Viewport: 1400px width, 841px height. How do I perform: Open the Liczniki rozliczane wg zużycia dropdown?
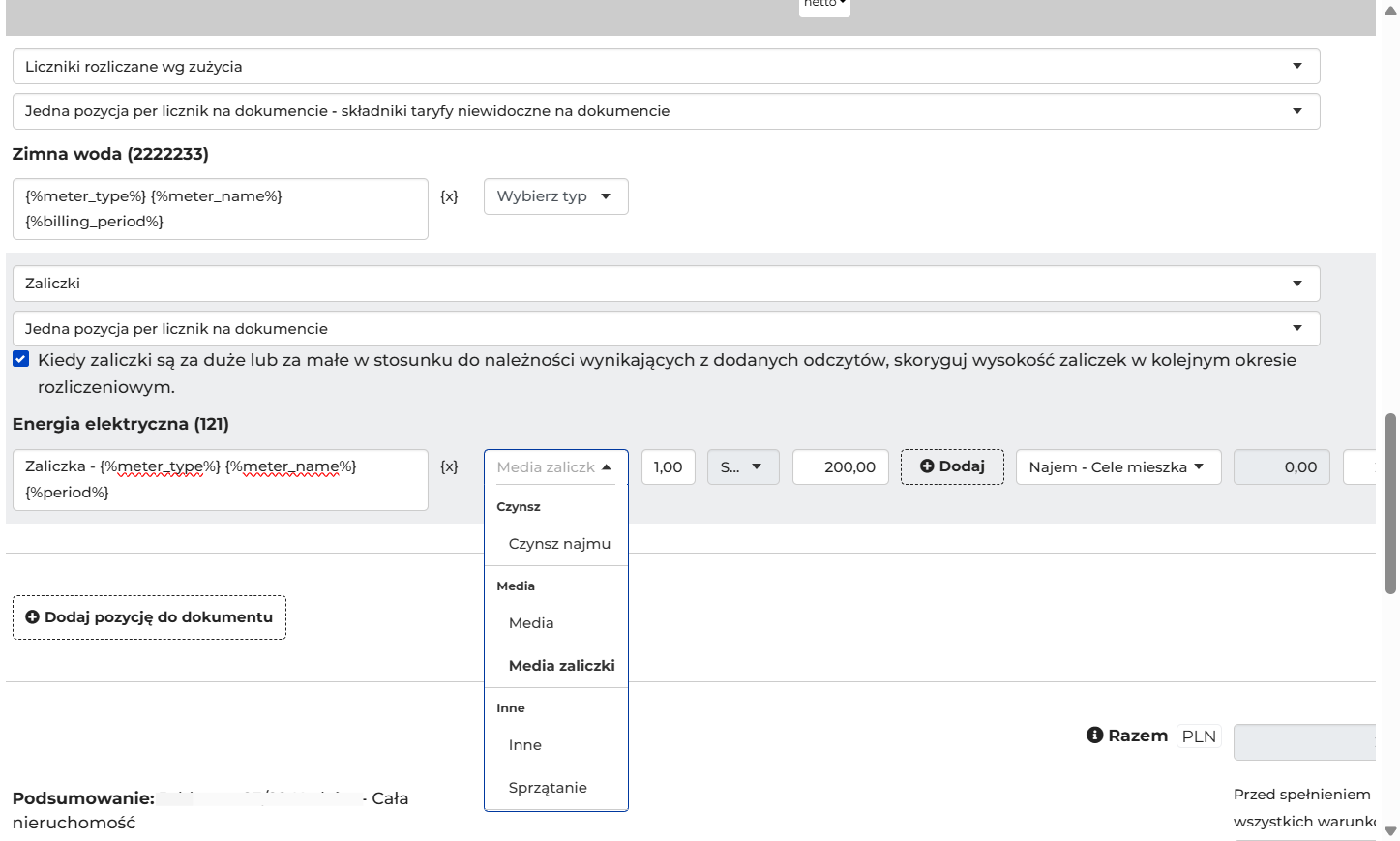667,67
